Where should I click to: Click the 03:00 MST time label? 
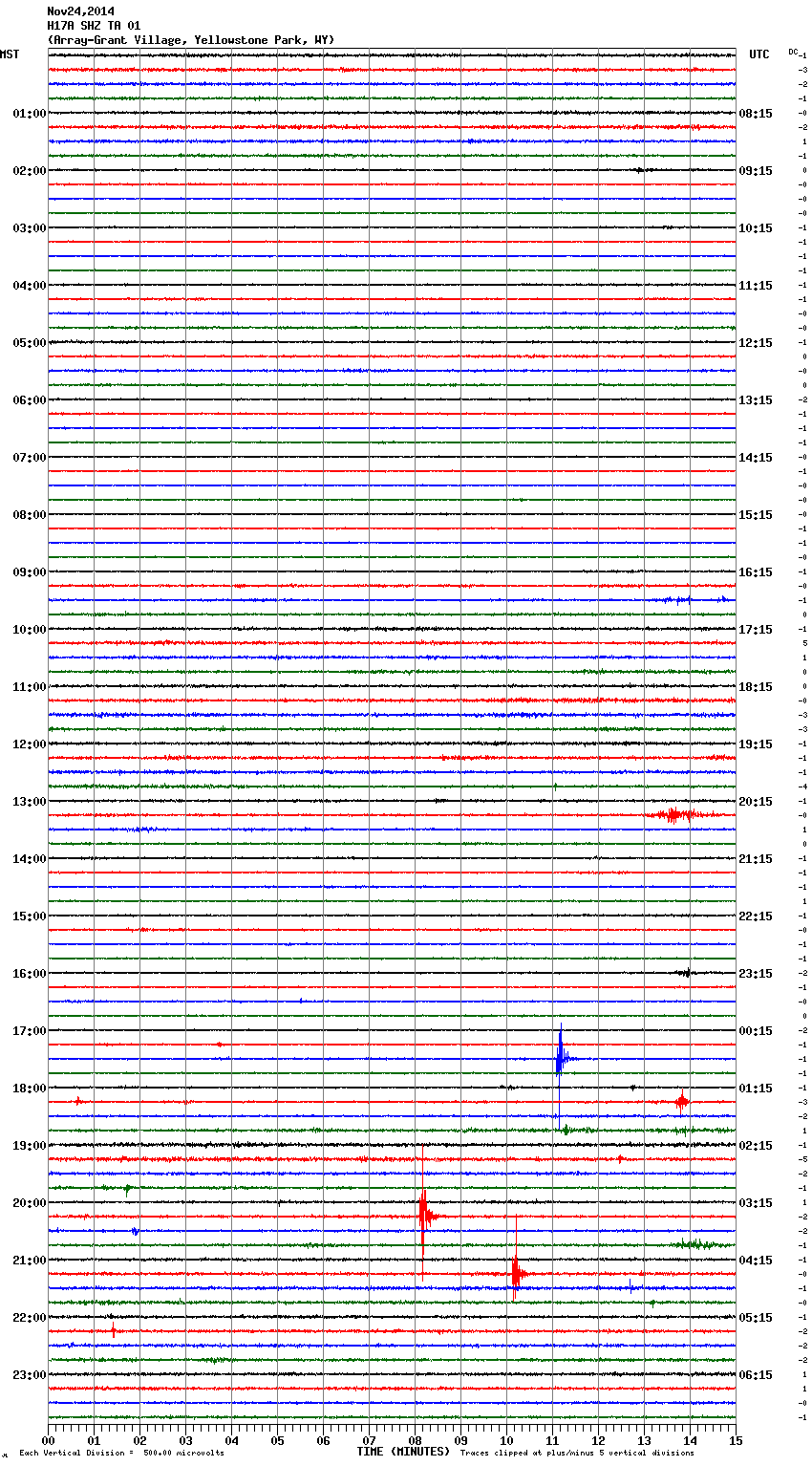(29, 228)
